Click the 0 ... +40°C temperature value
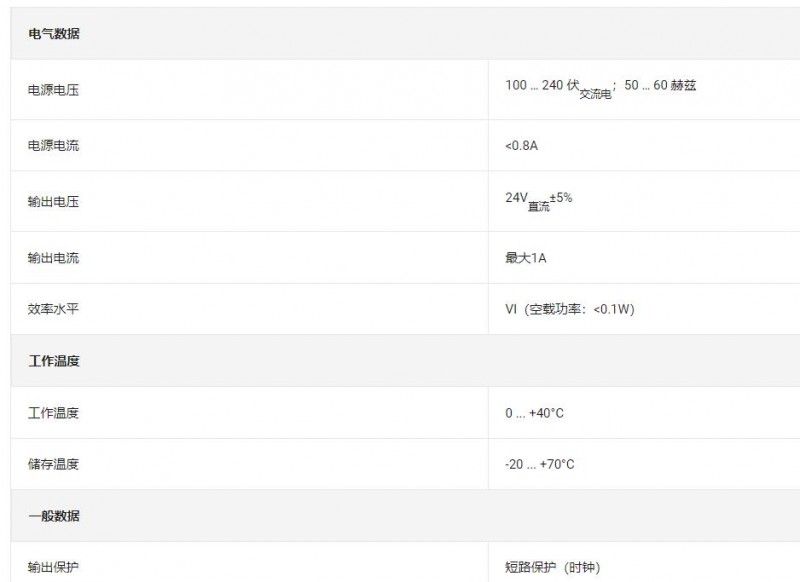Image resolution: width=800 pixels, height=582 pixels. tap(535, 413)
